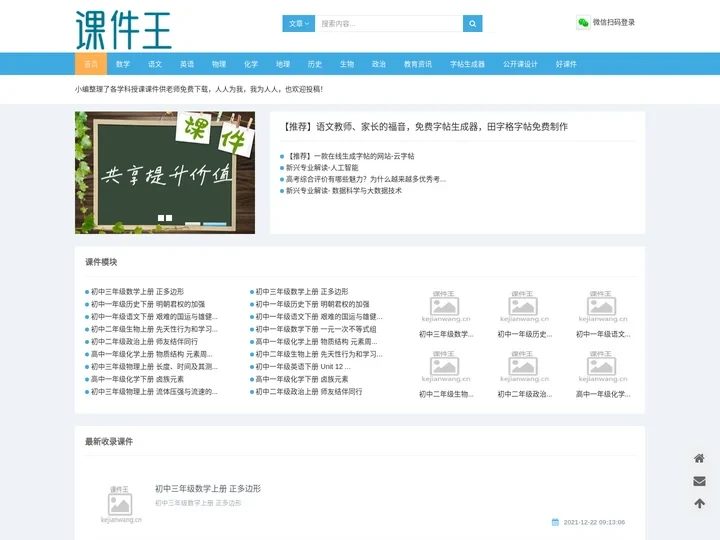
Task: Open the 生物 nav item
Action: click(347, 64)
